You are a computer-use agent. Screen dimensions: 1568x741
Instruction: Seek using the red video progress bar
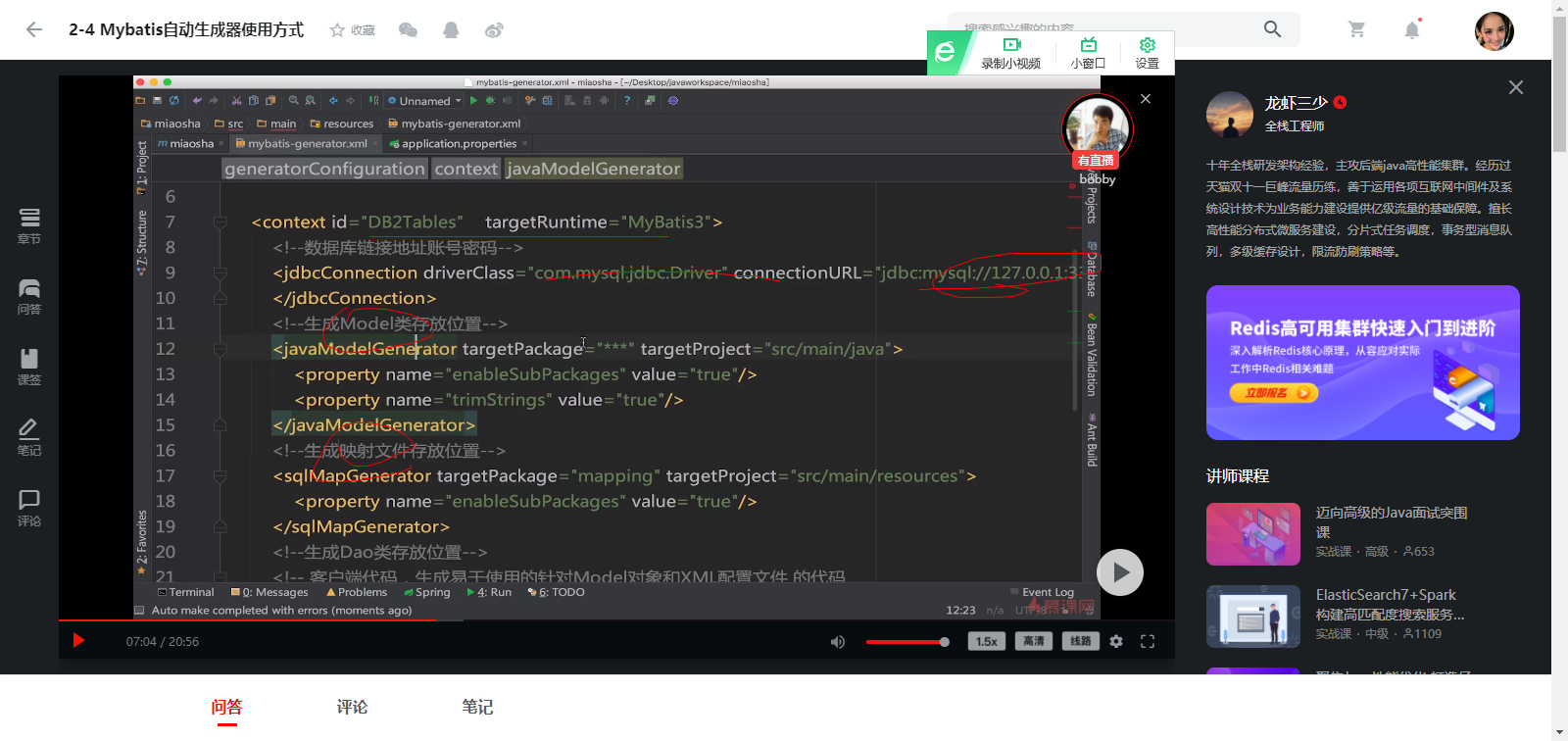[616, 620]
